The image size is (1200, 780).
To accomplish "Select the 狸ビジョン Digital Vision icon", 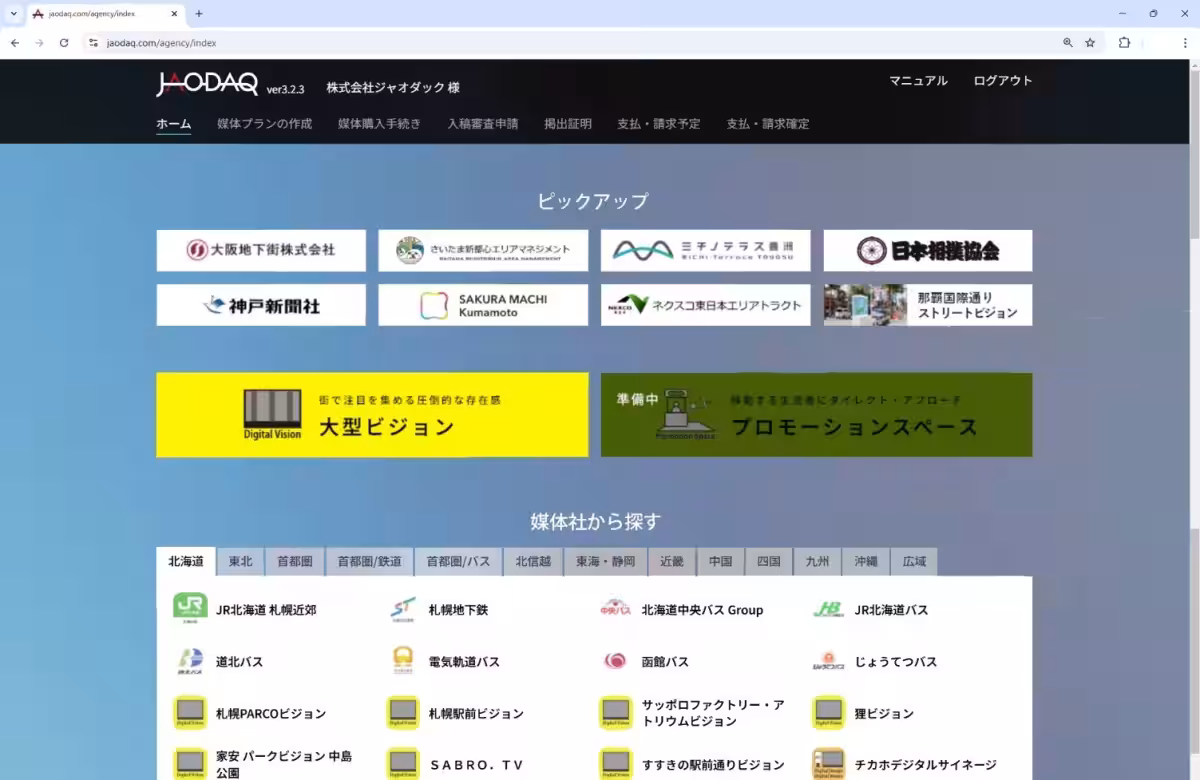I will (829, 712).
